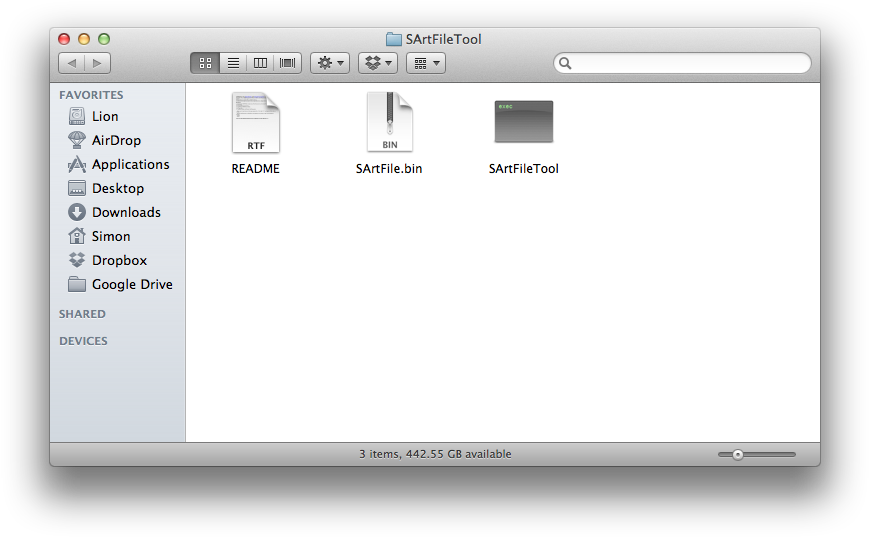Switch to Cover Flow view
The height and width of the screenshot is (537, 869).
click(288, 63)
